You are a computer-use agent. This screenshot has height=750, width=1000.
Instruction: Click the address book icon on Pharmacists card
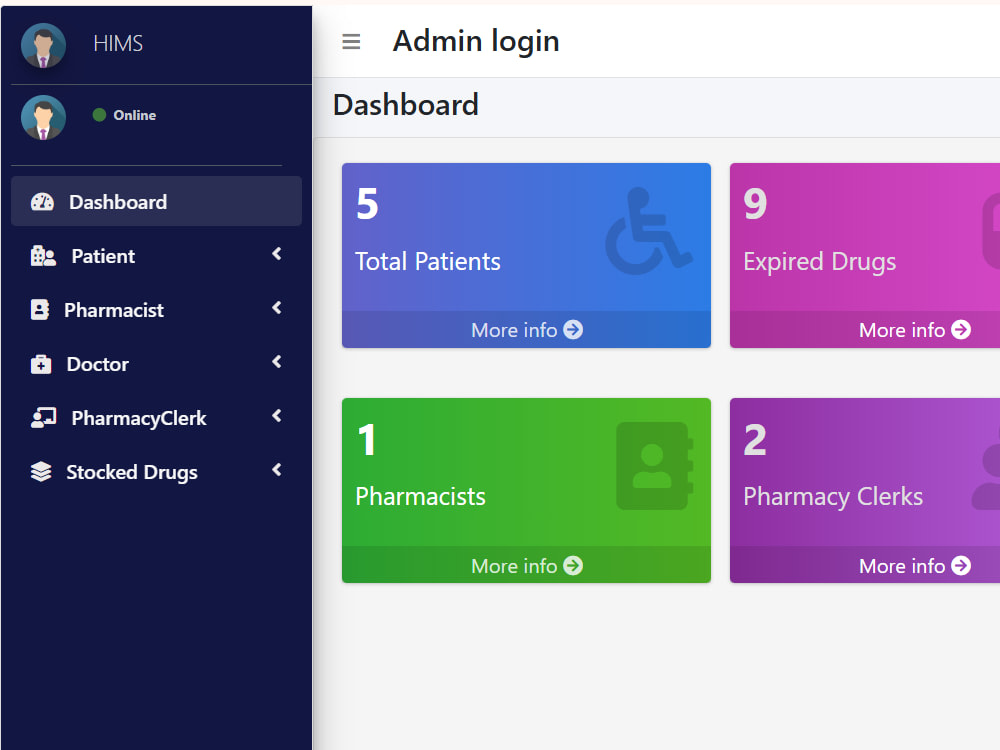tap(654, 466)
